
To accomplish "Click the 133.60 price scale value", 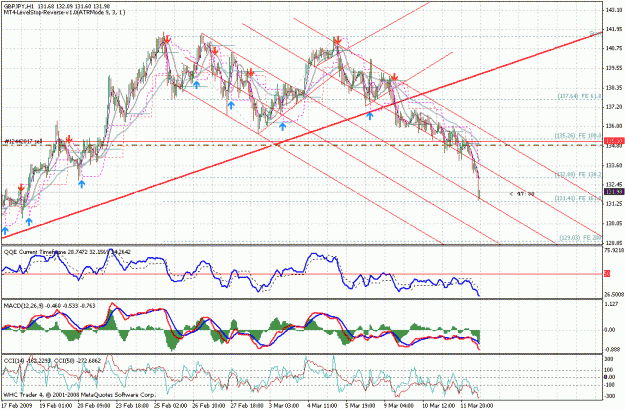I will coord(614,165).
